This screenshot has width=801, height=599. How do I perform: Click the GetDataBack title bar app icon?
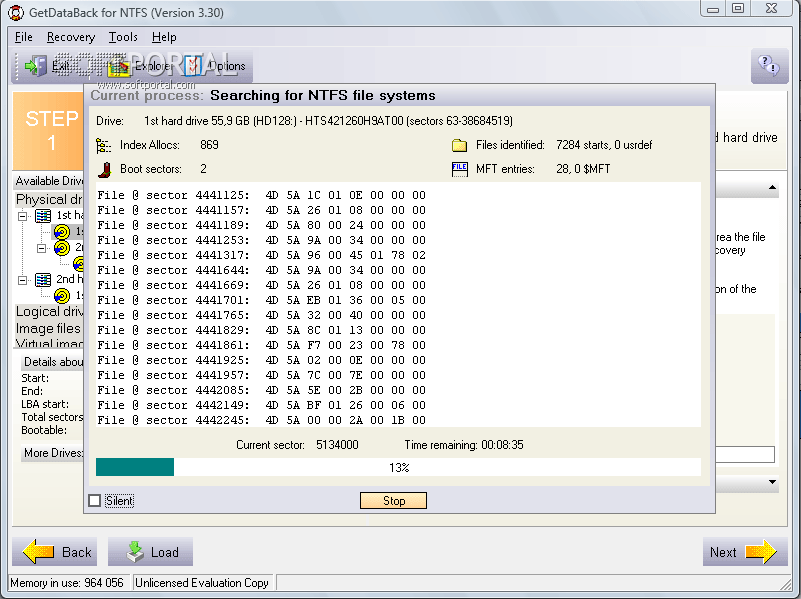click(16, 12)
